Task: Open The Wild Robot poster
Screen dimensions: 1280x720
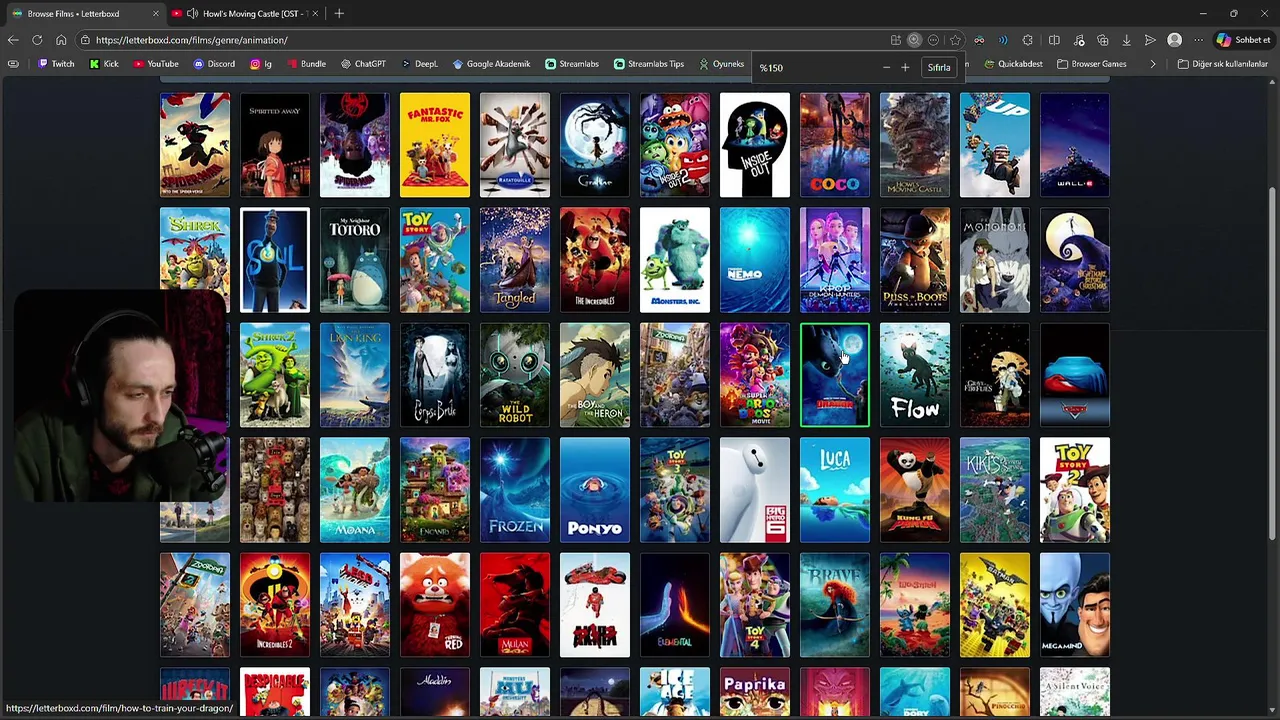Action: point(515,375)
